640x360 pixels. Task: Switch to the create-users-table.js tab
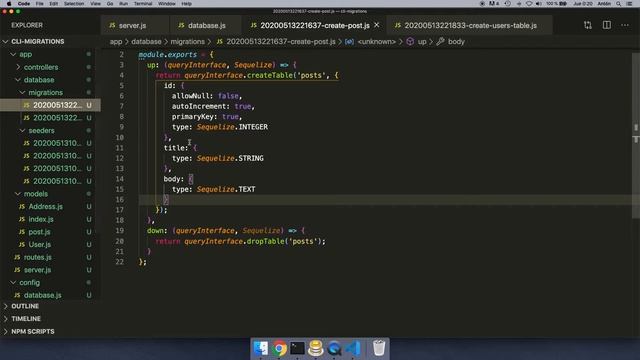470,25
